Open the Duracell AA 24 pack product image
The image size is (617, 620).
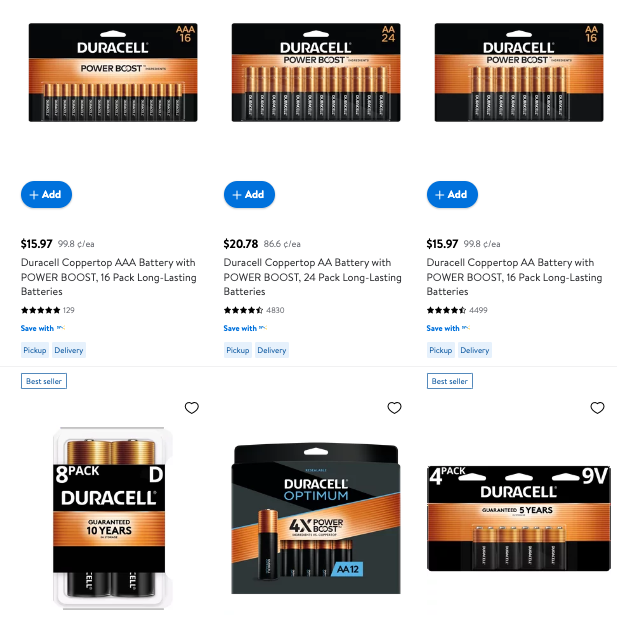coord(316,72)
